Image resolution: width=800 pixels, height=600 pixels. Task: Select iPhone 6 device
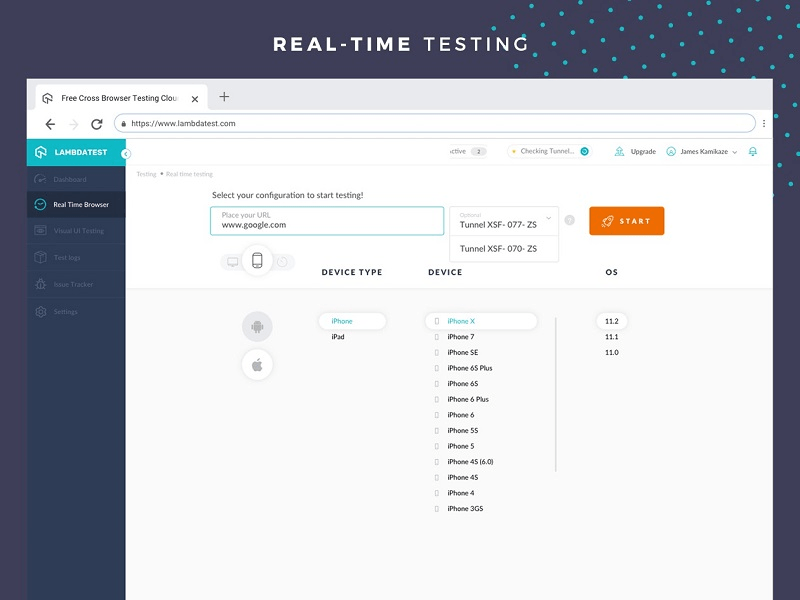(461, 415)
